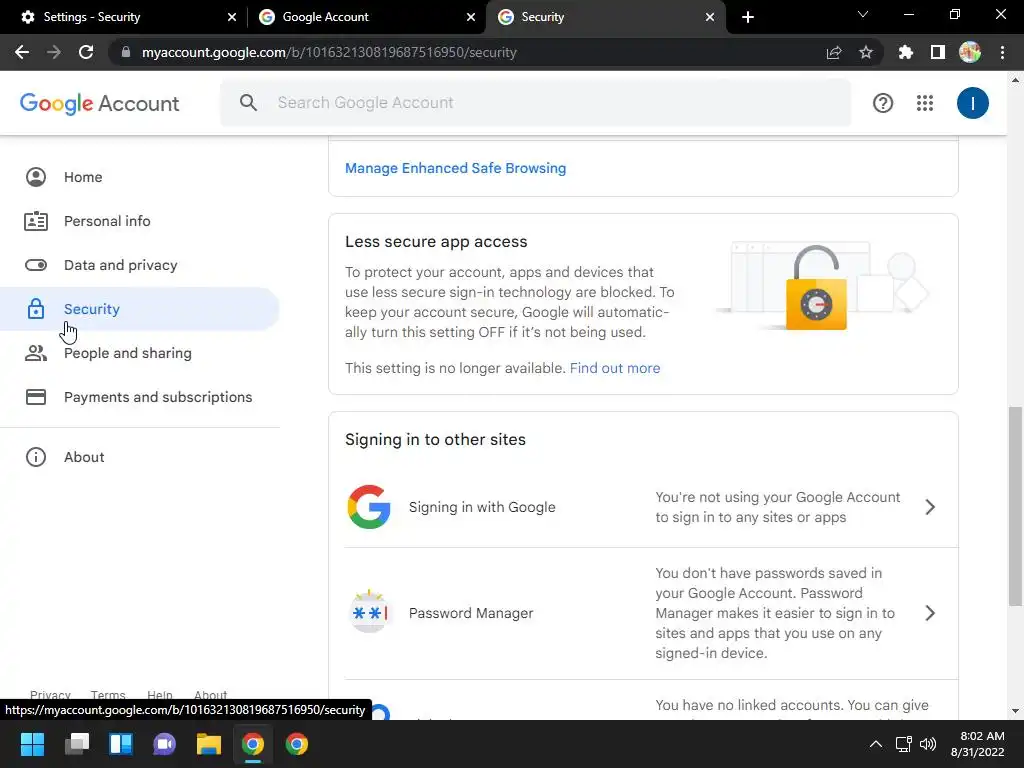This screenshot has width=1024, height=768.
Task: Close the Settings - Security tab
Action: (x=232, y=17)
